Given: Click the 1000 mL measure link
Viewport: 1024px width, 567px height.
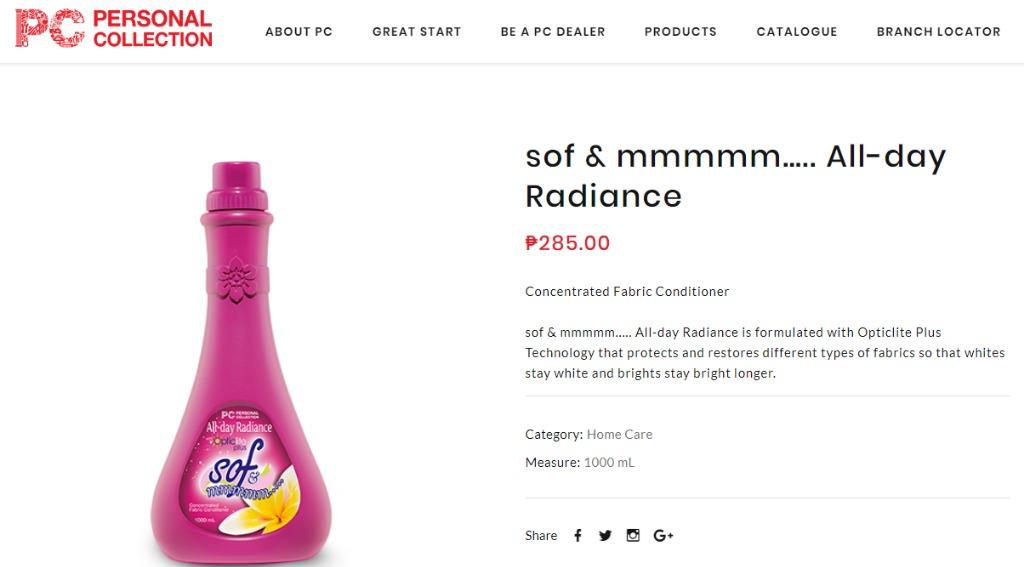Looking at the screenshot, I should 609,462.
